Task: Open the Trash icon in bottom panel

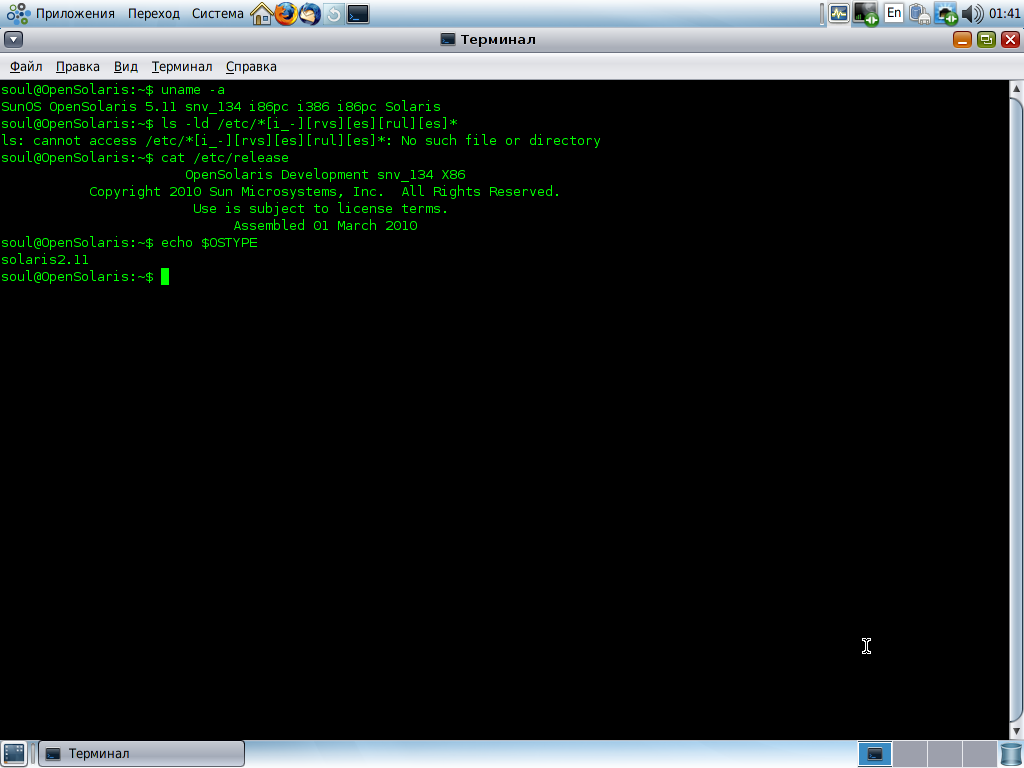Action: click(1010, 754)
